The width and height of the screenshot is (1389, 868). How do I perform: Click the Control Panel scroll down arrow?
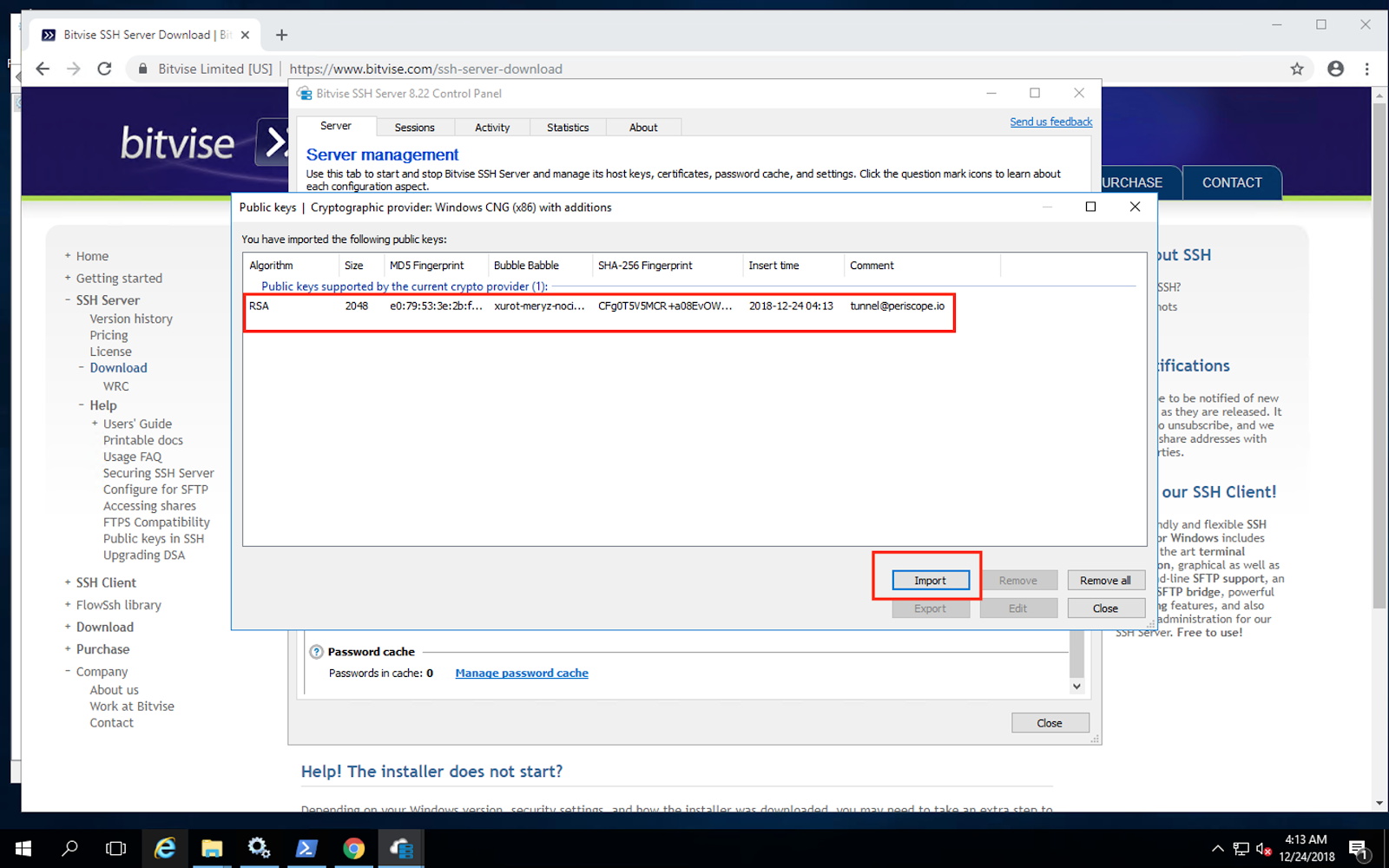1076,687
